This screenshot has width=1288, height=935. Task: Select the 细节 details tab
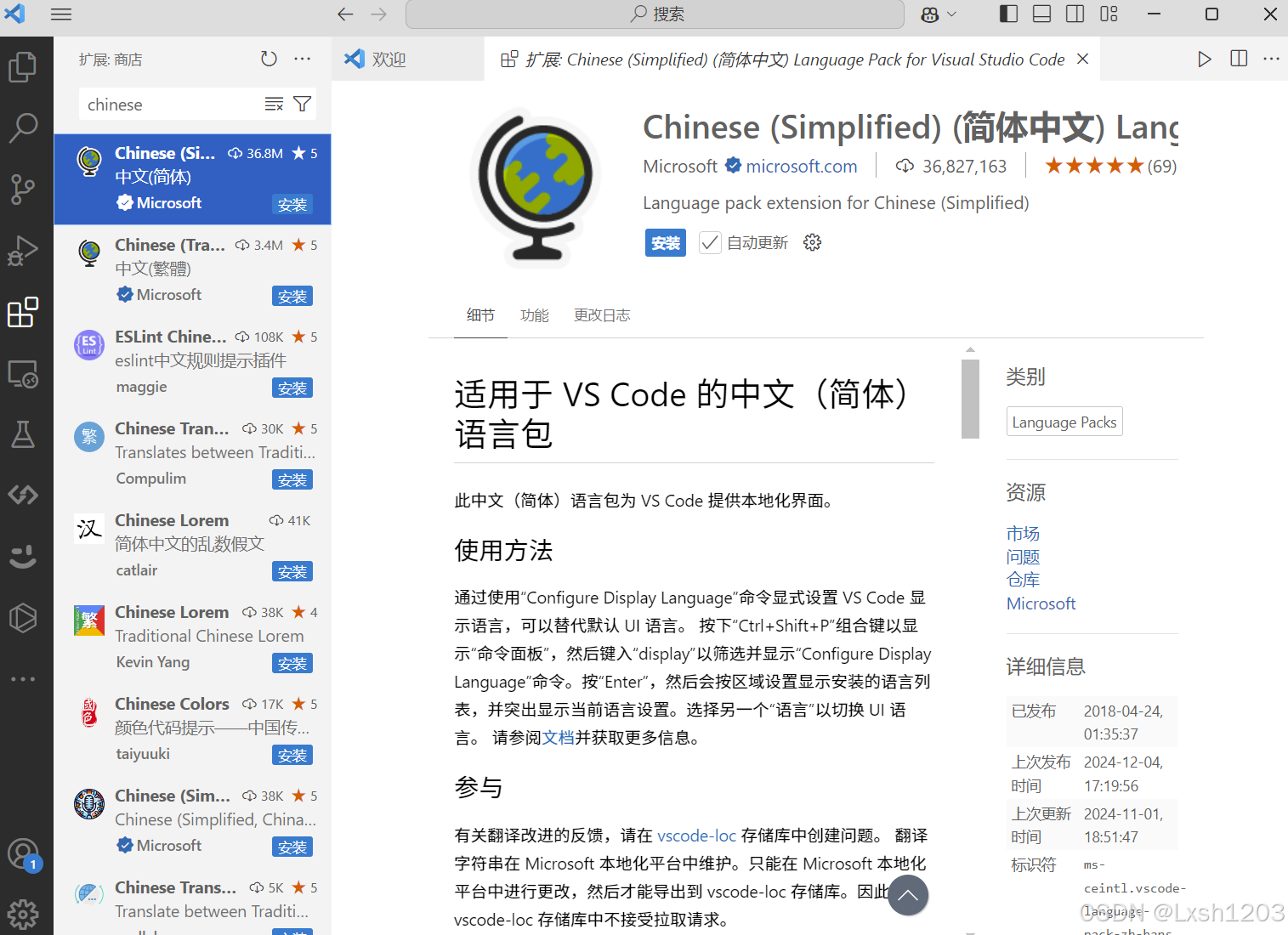480,315
